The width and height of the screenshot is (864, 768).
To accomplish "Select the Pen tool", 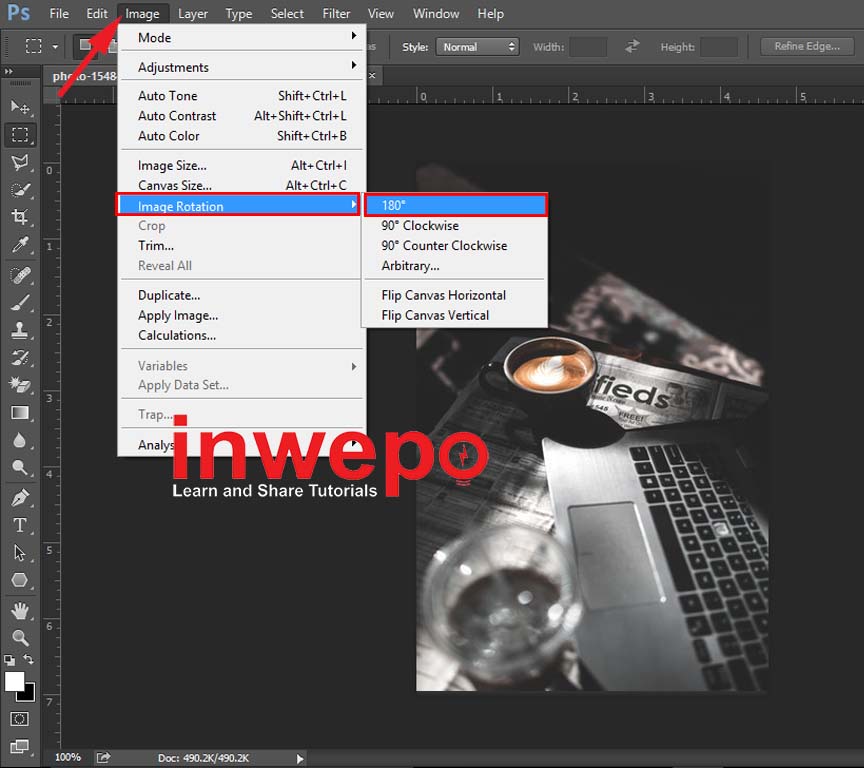I will [x=20, y=498].
